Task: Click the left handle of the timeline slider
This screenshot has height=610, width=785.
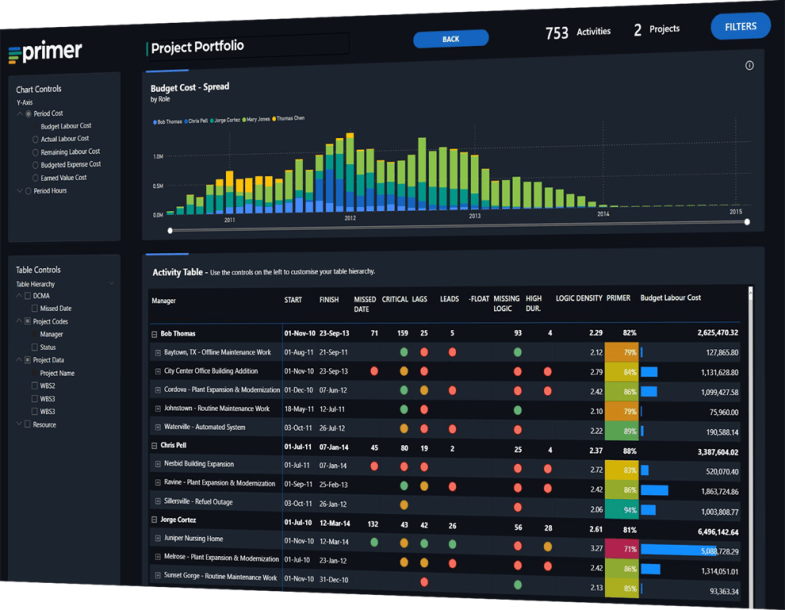Action: tap(170, 231)
